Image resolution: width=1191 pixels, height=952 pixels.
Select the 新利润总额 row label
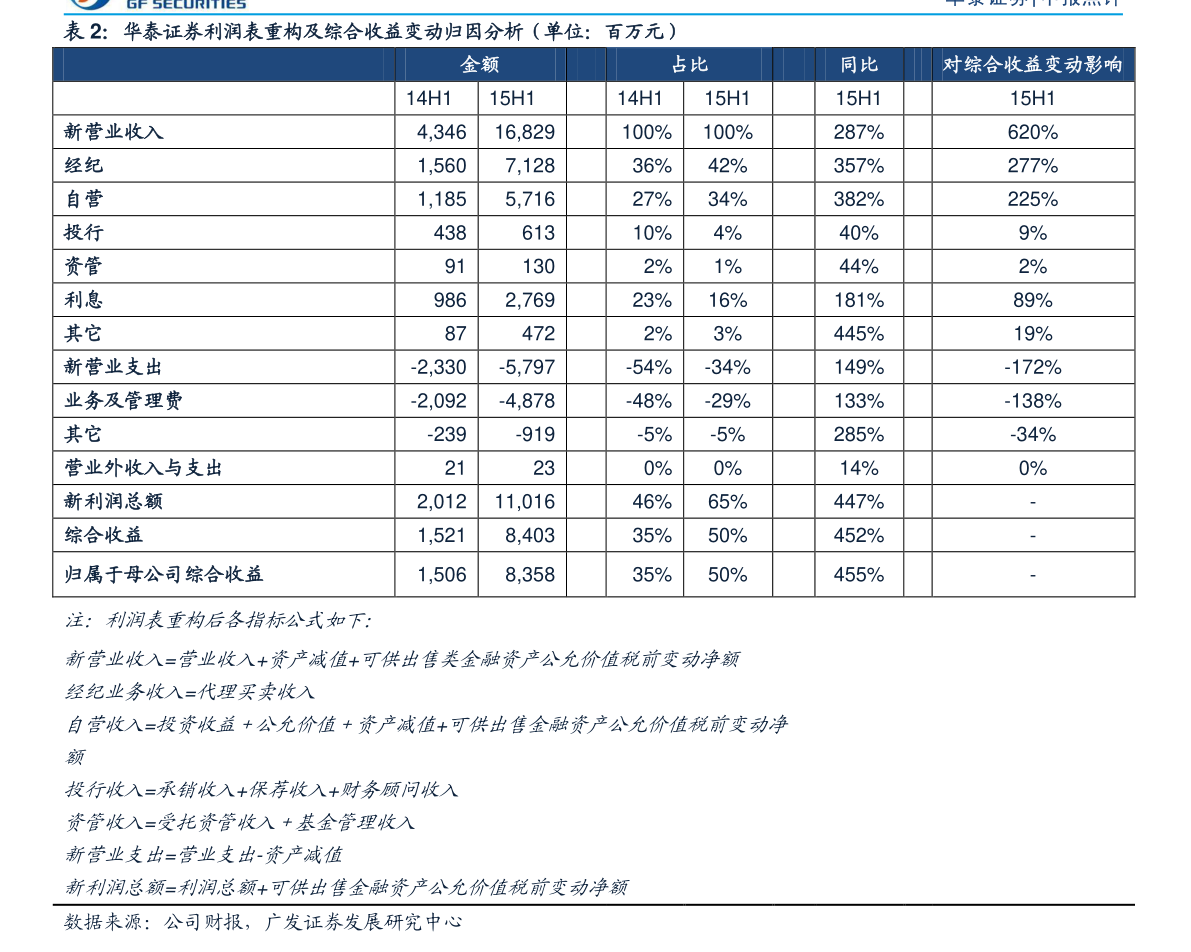point(113,502)
